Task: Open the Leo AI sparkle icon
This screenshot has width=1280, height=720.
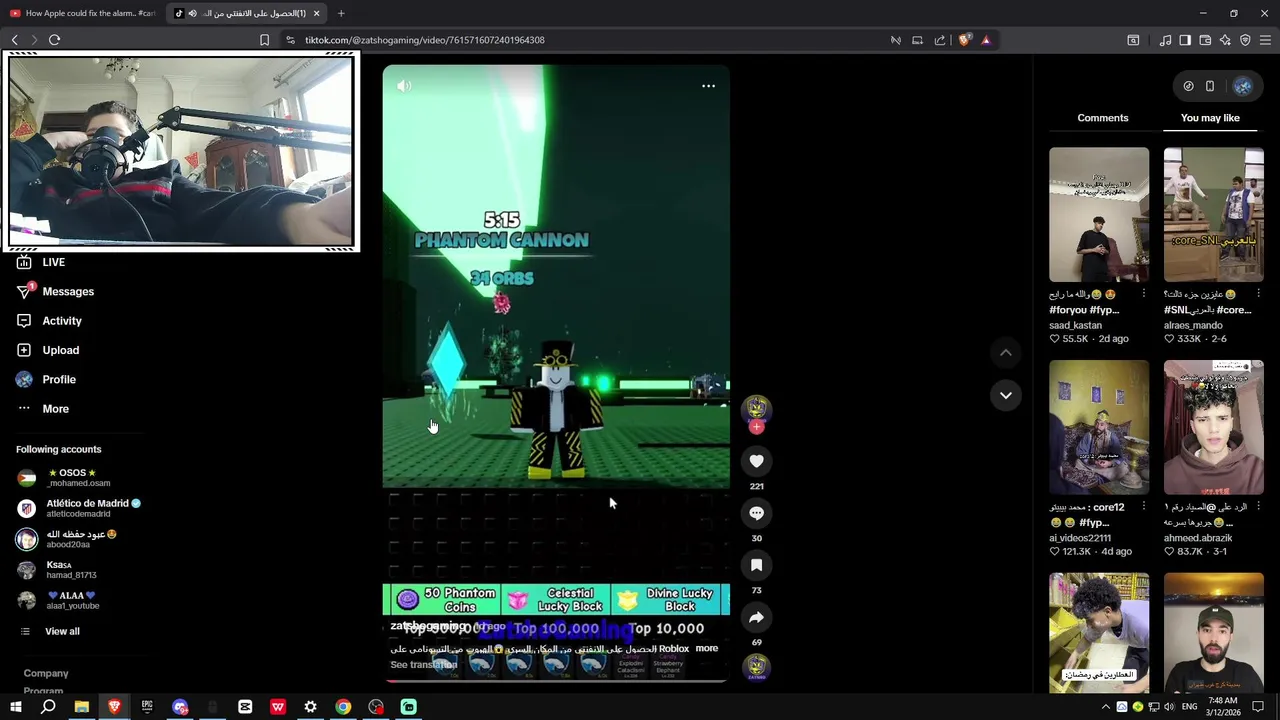Action: pyautogui.click(x=1225, y=40)
